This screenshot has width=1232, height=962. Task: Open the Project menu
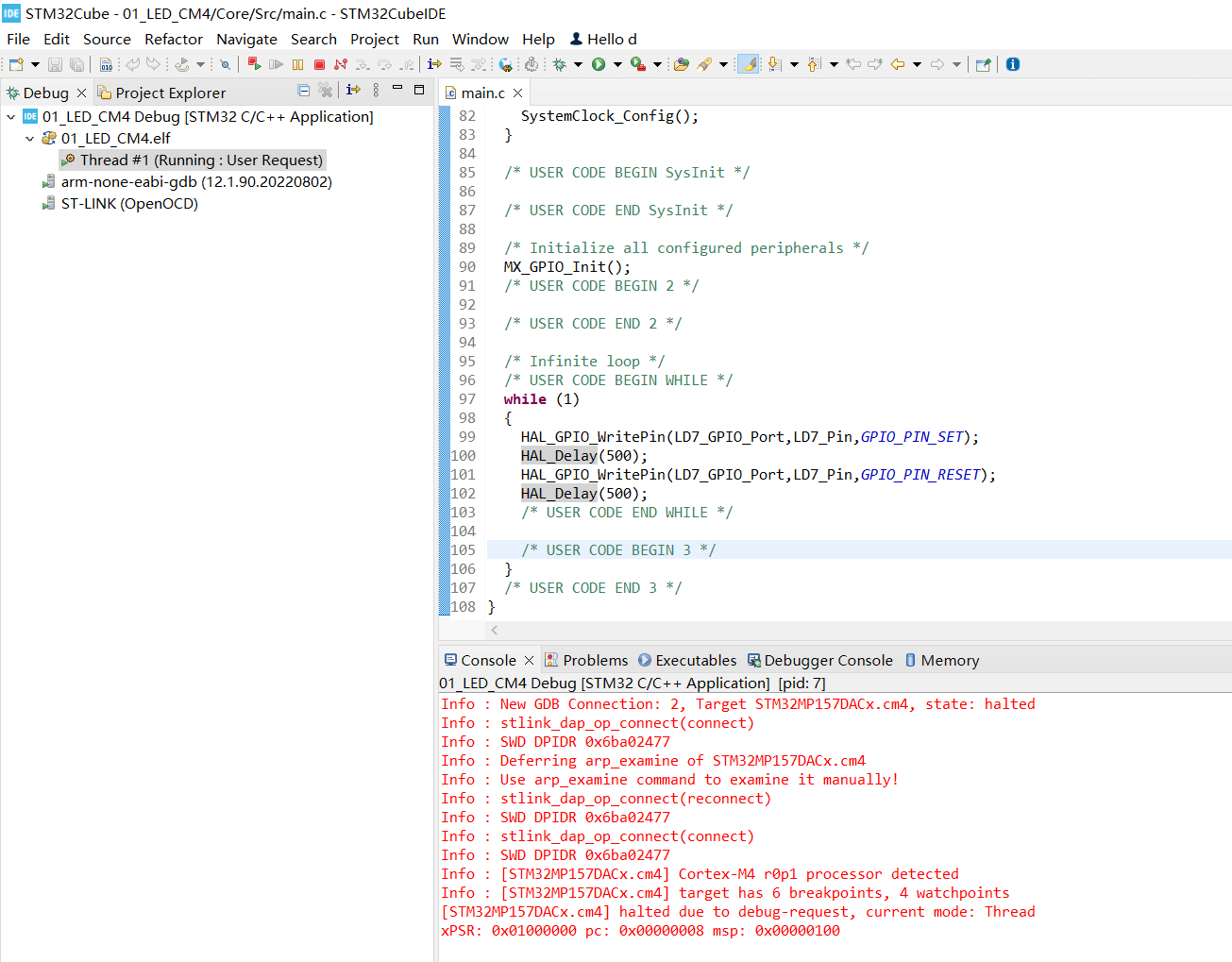(375, 39)
